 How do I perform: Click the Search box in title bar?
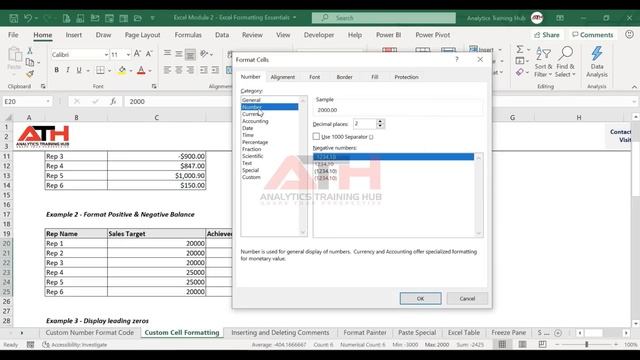point(384,18)
